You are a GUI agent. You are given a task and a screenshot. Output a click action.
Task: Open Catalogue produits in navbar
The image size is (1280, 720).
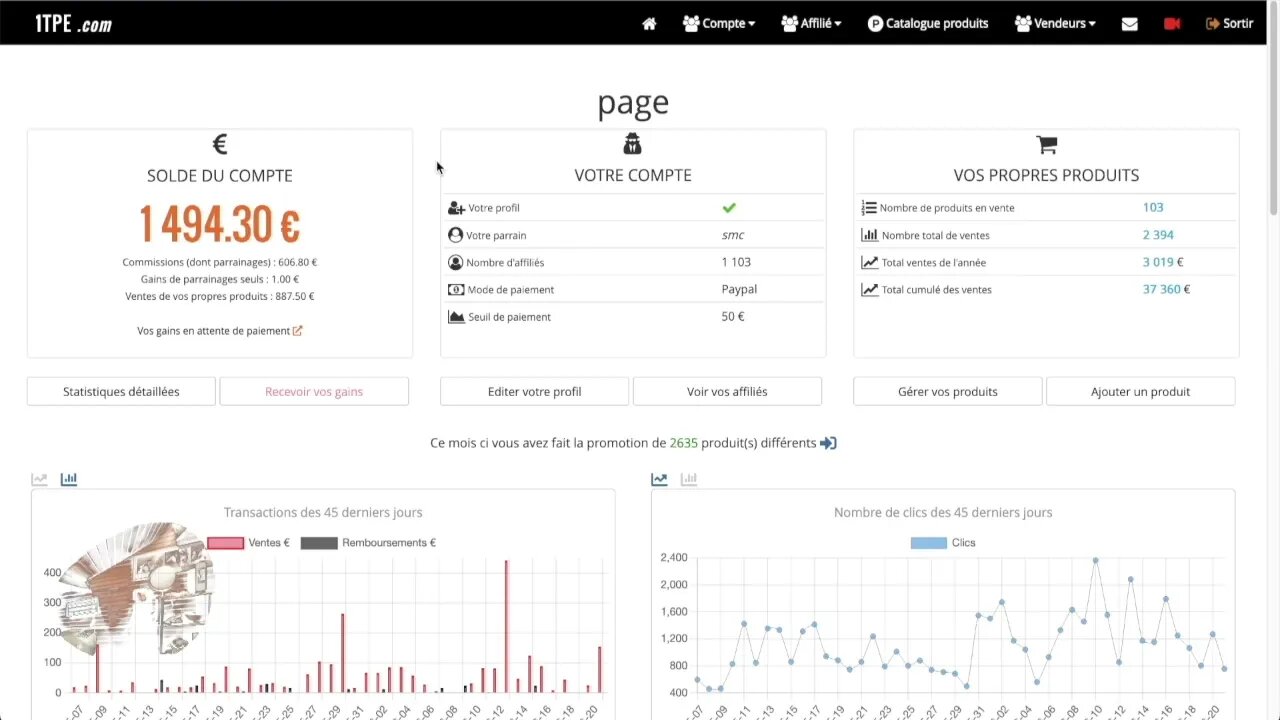(x=928, y=23)
